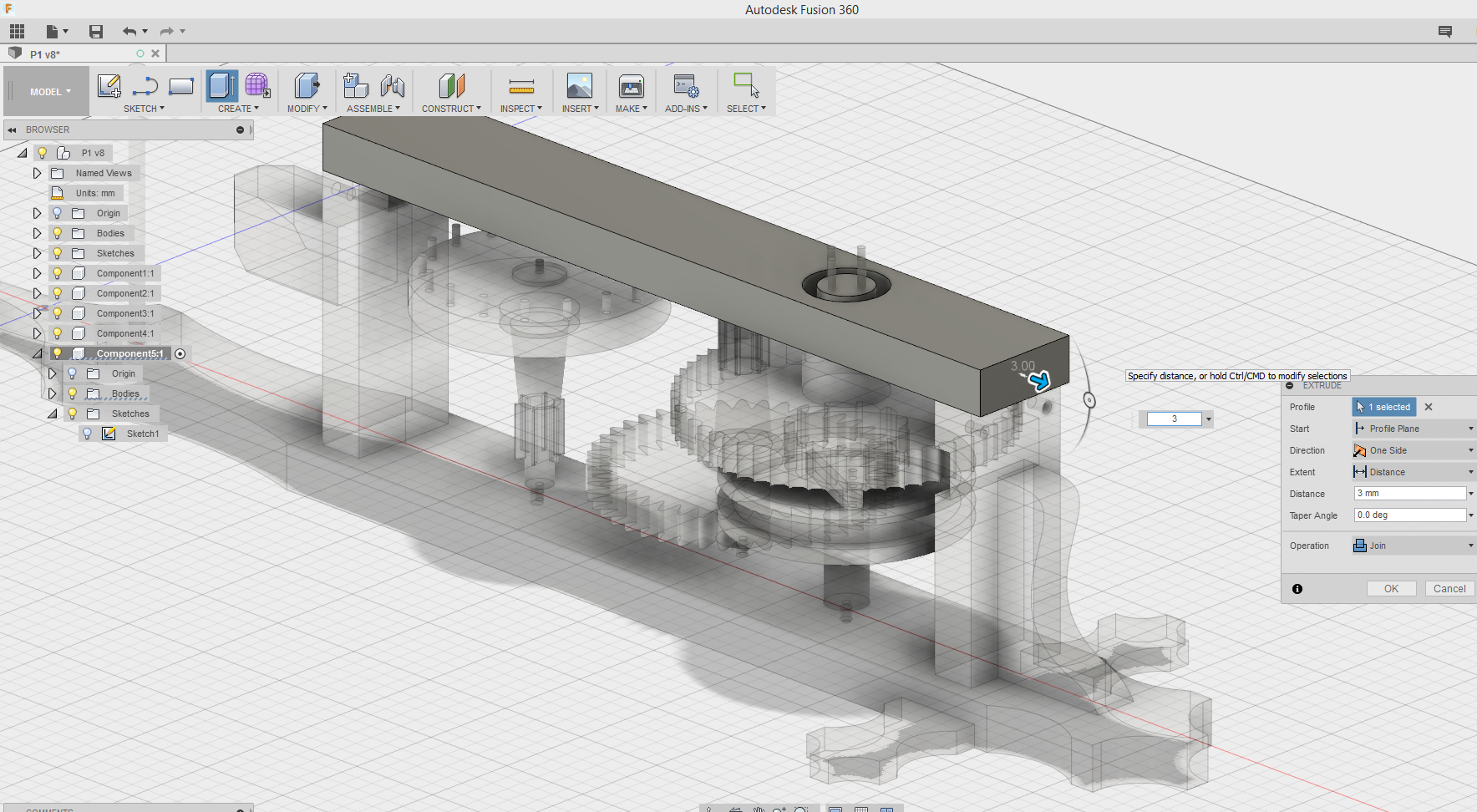Click the Measure inspect icon

coord(521,86)
